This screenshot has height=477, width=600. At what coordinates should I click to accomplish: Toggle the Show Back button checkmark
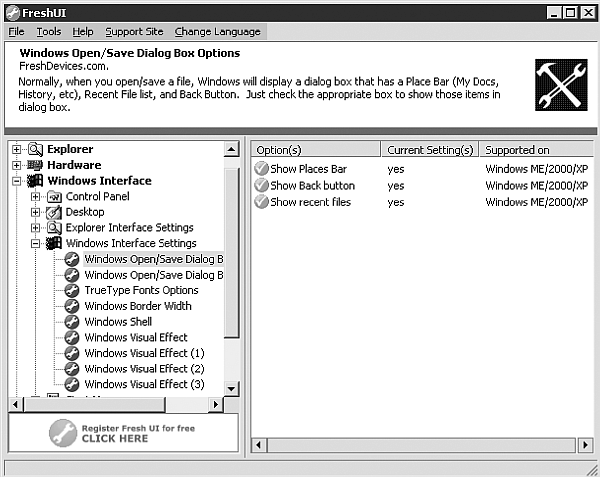tap(261, 185)
